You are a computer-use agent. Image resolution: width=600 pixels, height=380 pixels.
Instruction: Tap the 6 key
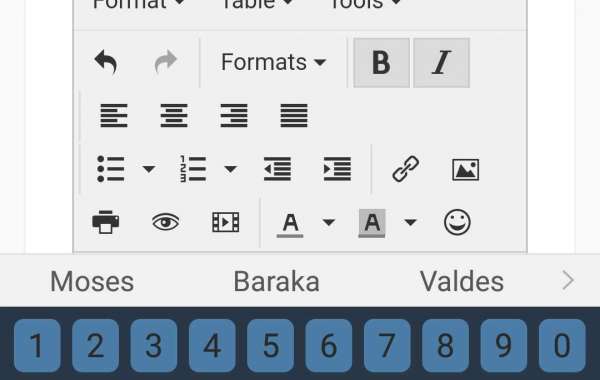pos(329,346)
